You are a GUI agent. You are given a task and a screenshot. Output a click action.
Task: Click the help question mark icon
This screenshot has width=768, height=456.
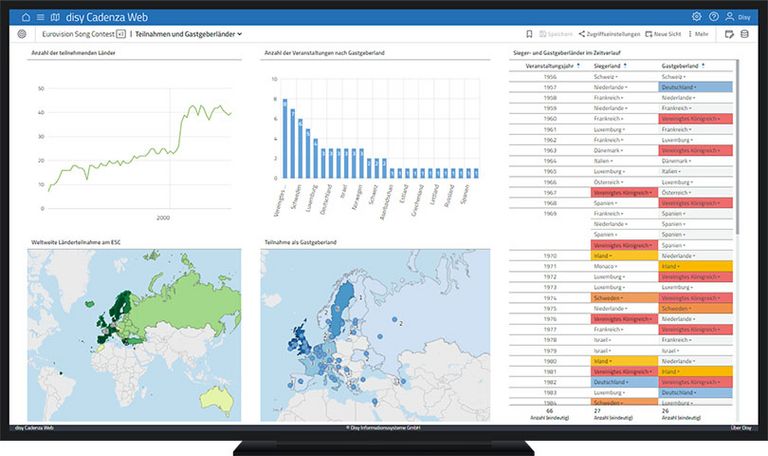click(x=713, y=17)
